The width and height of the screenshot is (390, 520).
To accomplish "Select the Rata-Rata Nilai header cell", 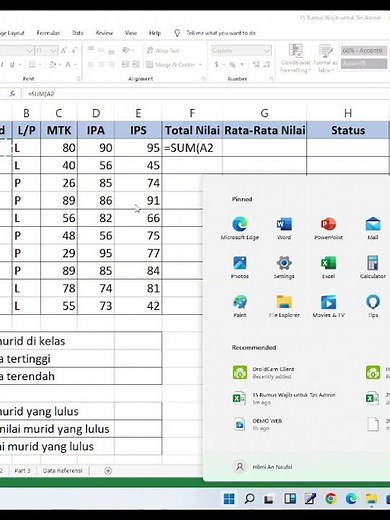I will tap(264, 130).
